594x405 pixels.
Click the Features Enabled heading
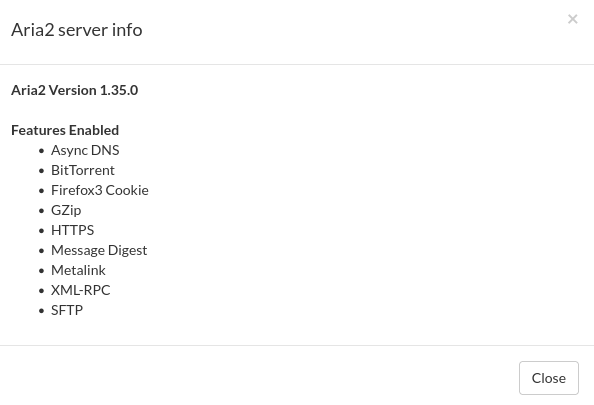click(x=65, y=130)
